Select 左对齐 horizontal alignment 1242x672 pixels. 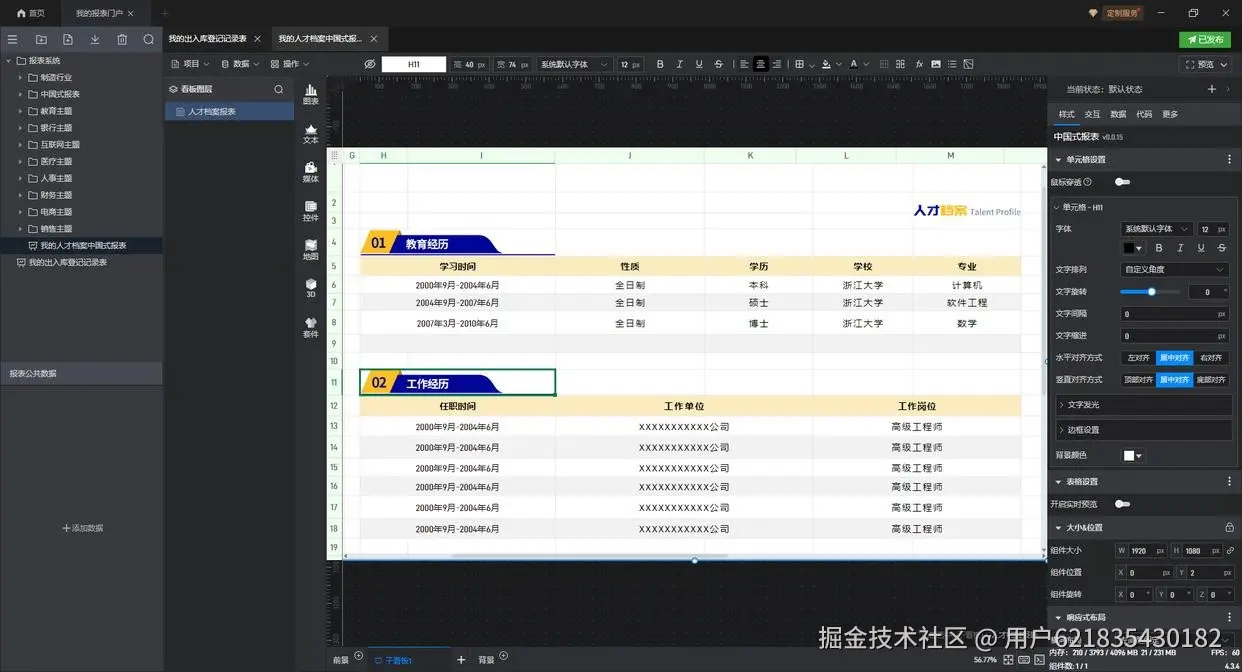click(1138, 357)
